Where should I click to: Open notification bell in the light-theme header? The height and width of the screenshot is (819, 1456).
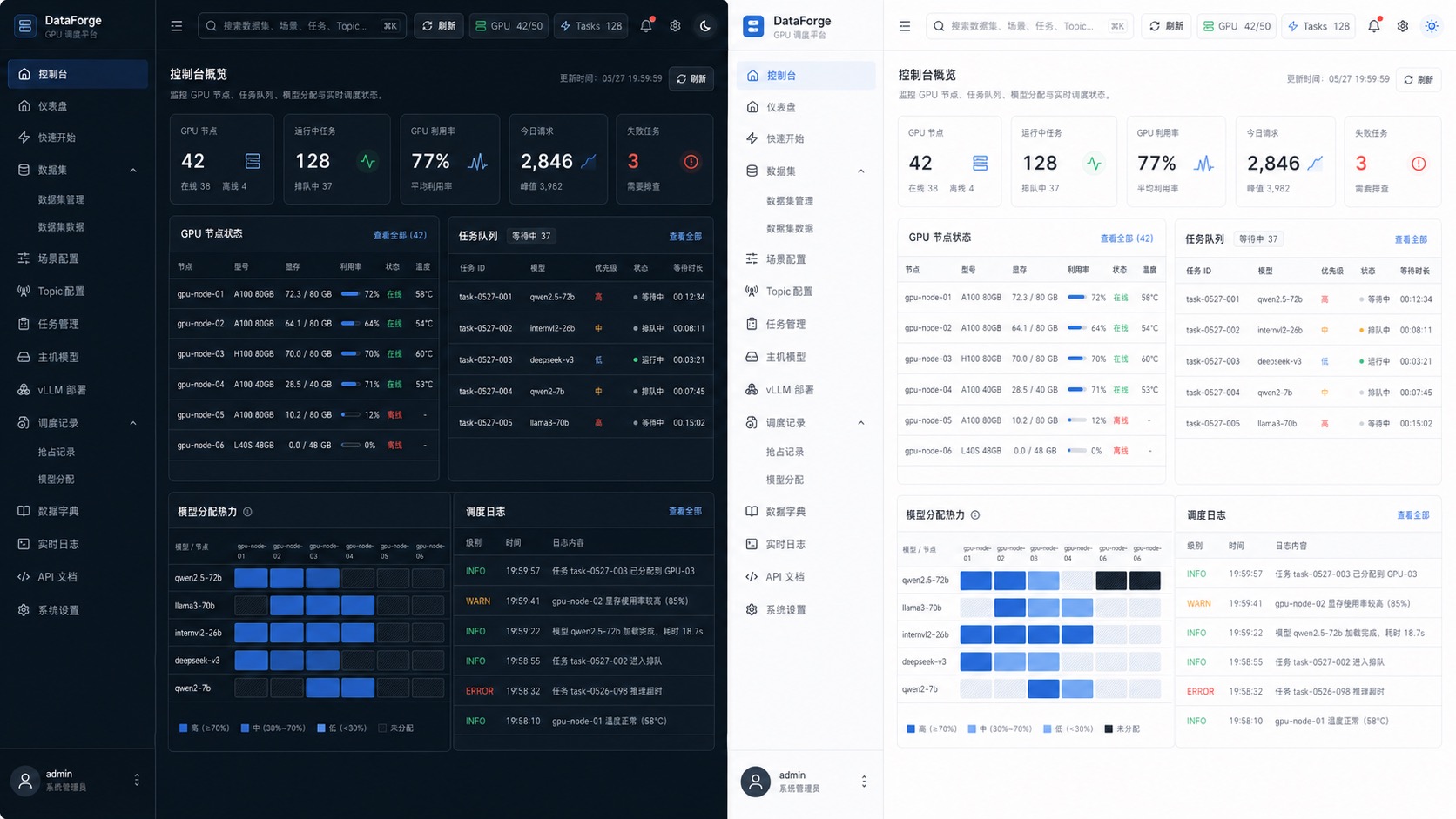coord(1374,26)
